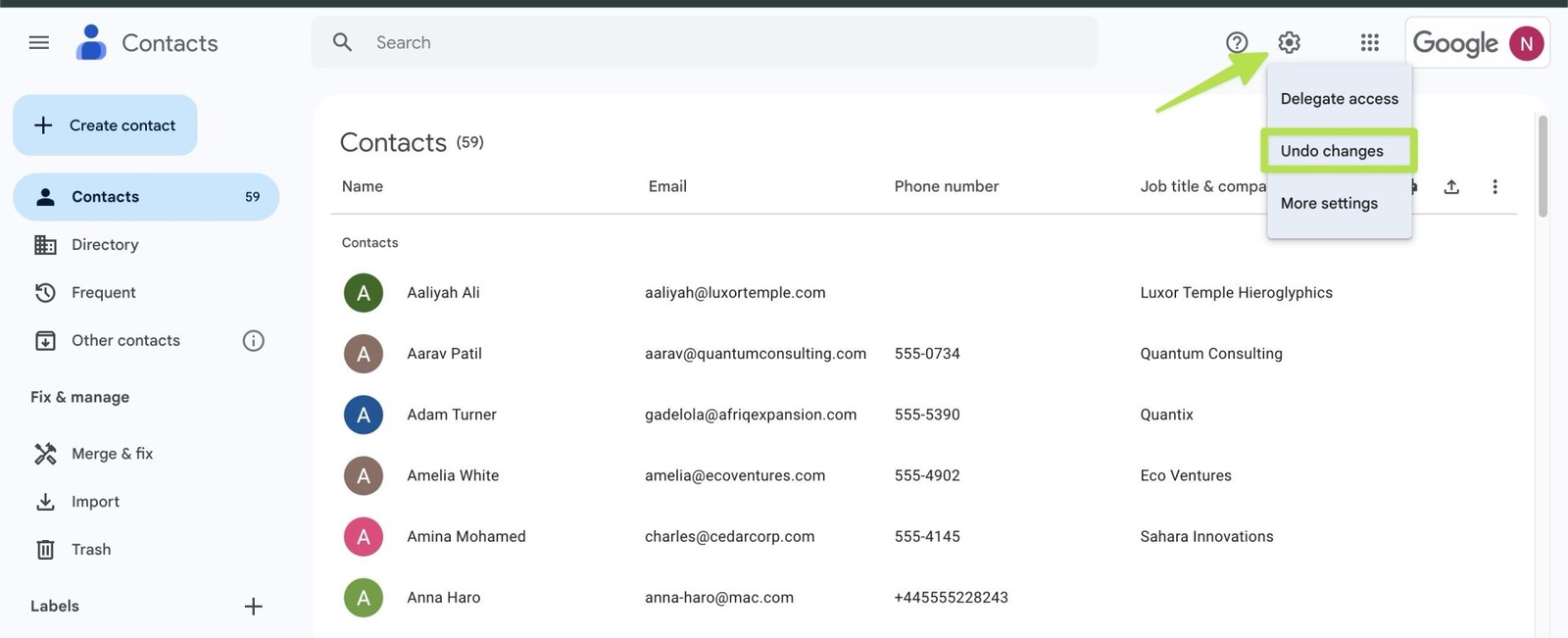Viewport: 1568px width, 638px height.
Task: Click Sahara Innovations company text
Action: [x=1206, y=536]
